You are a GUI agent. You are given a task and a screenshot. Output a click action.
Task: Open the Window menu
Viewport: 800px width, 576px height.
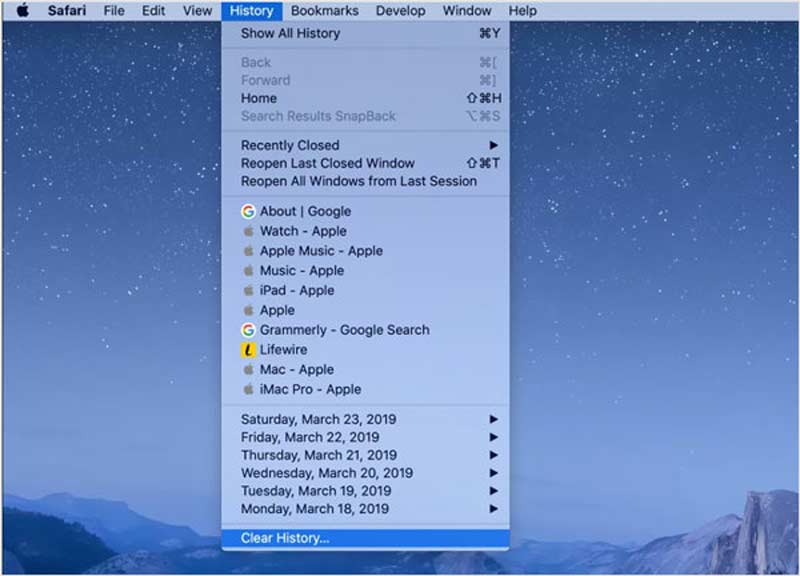click(467, 11)
